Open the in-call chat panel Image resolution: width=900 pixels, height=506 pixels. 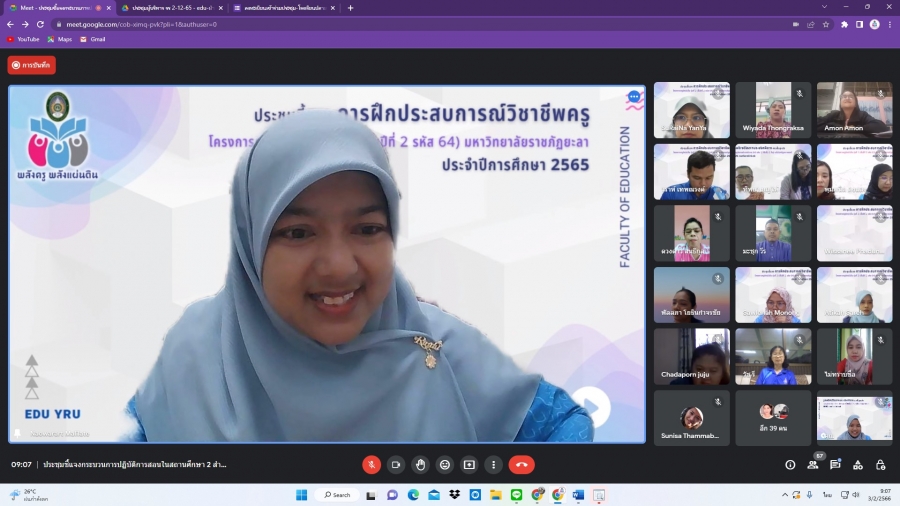pyautogui.click(x=836, y=465)
